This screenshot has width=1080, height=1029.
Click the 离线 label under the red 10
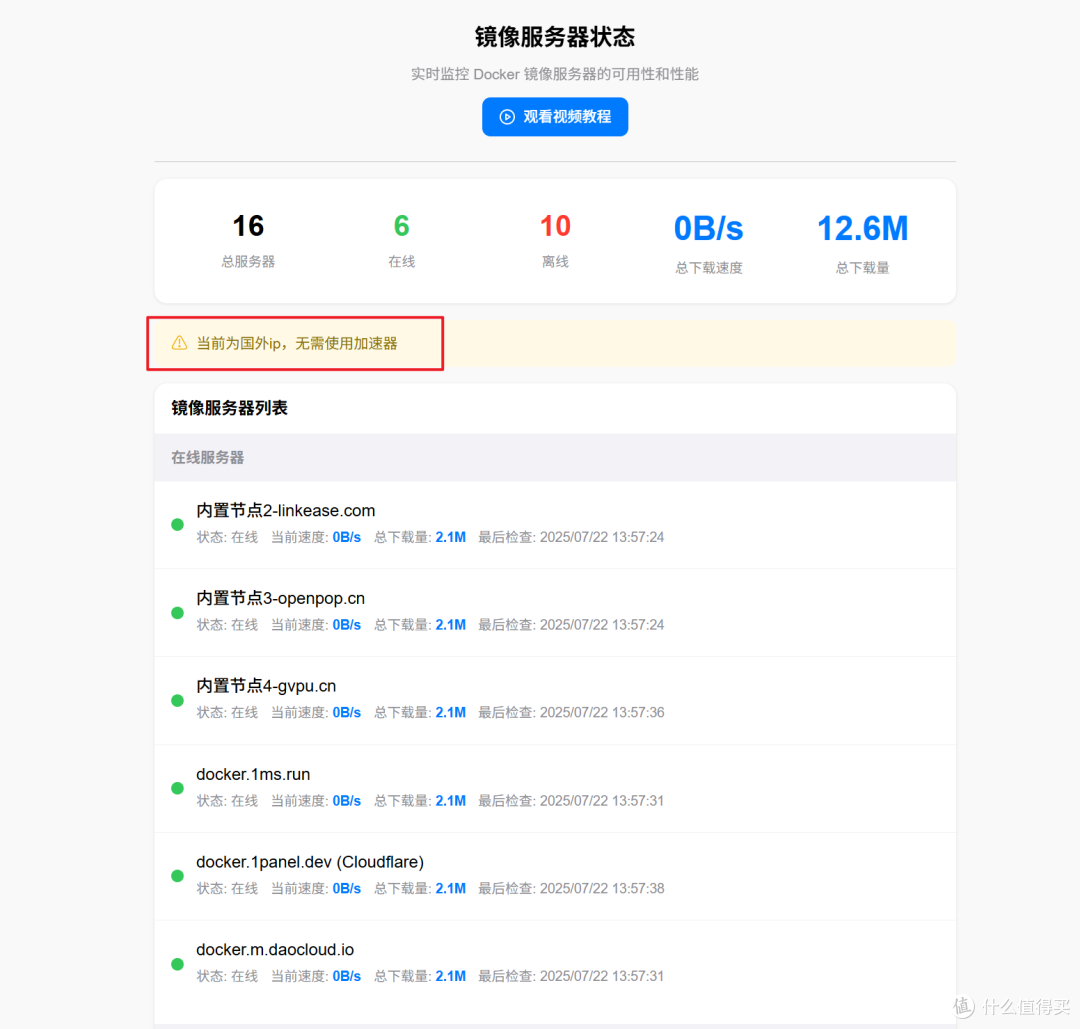pos(555,262)
